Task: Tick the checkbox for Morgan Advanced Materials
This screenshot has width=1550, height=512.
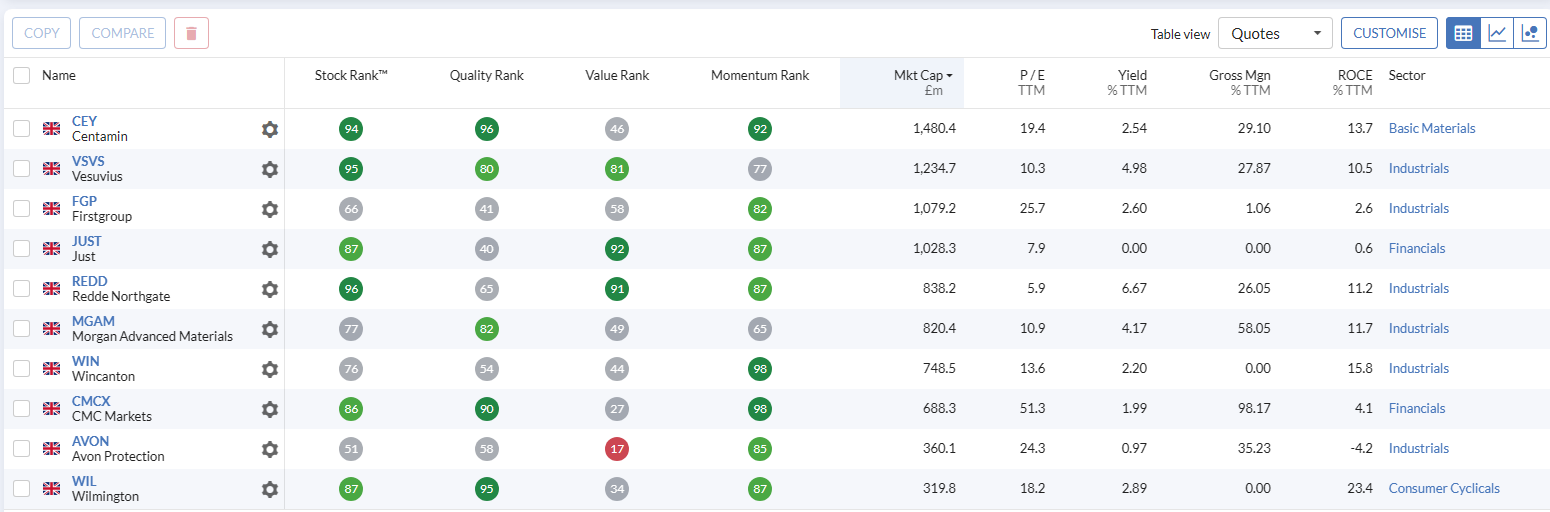Action: pos(21,328)
